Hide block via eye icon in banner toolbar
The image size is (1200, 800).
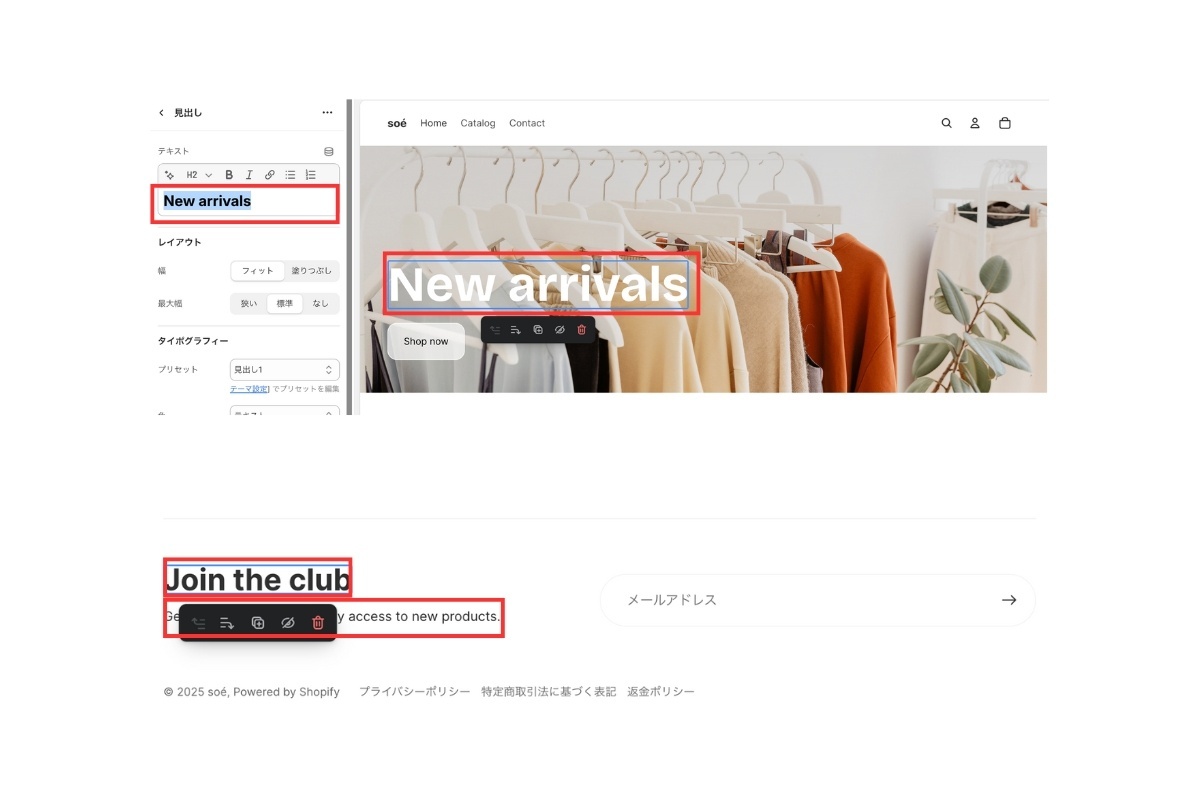(560, 330)
